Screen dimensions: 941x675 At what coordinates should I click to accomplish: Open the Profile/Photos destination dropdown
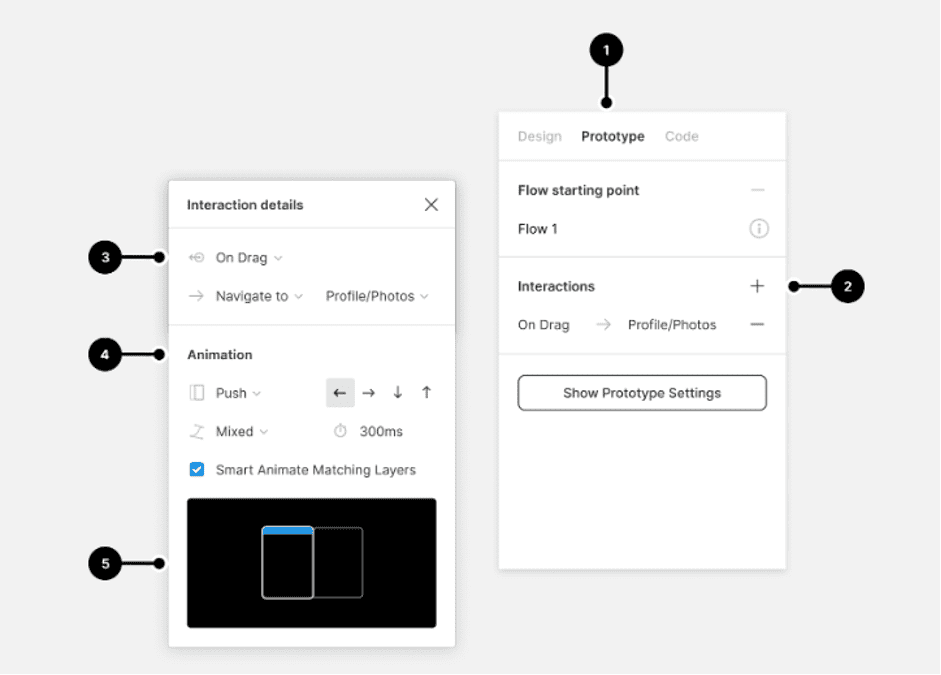point(377,295)
